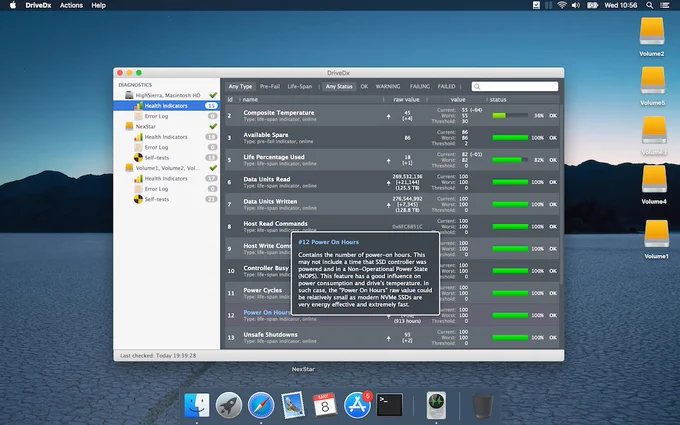The image size is (680, 425).
Task: Click the magnifier icon in search field
Action: tap(477, 87)
